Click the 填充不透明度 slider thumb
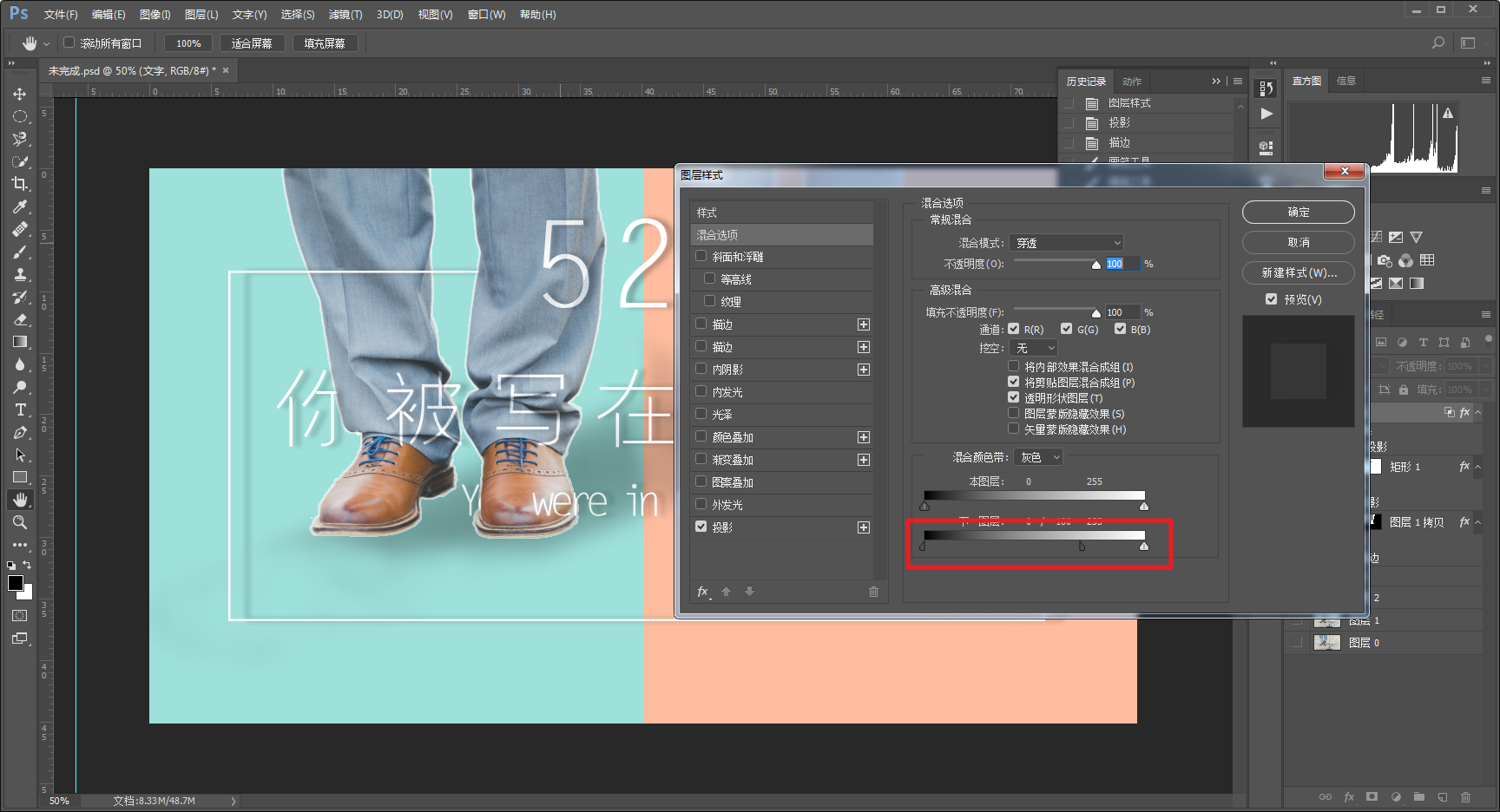The height and width of the screenshot is (812, 1500). click(x=1096, y=313)
